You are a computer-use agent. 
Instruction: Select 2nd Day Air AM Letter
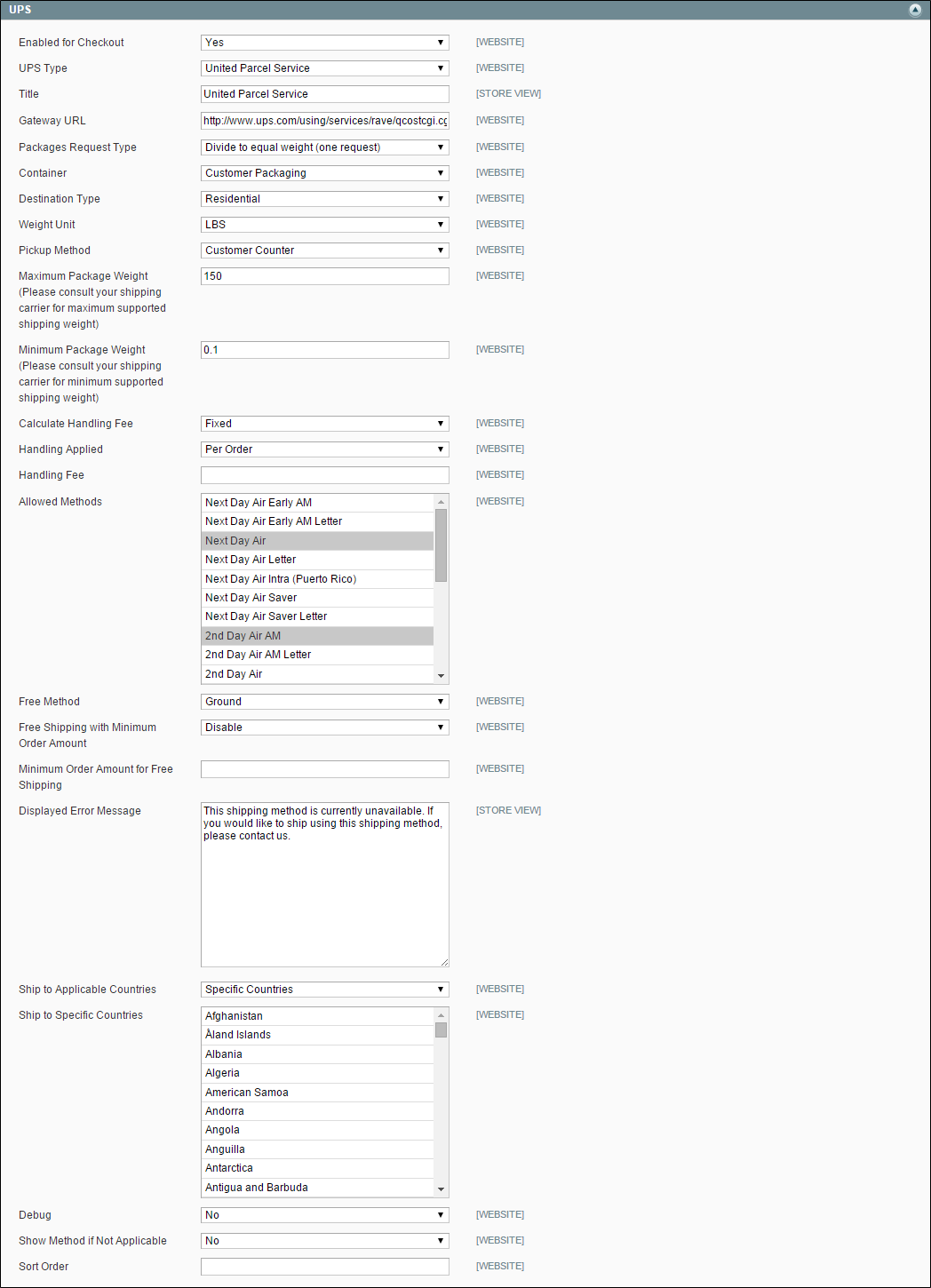pyautogui.click(x=318, y=655)
